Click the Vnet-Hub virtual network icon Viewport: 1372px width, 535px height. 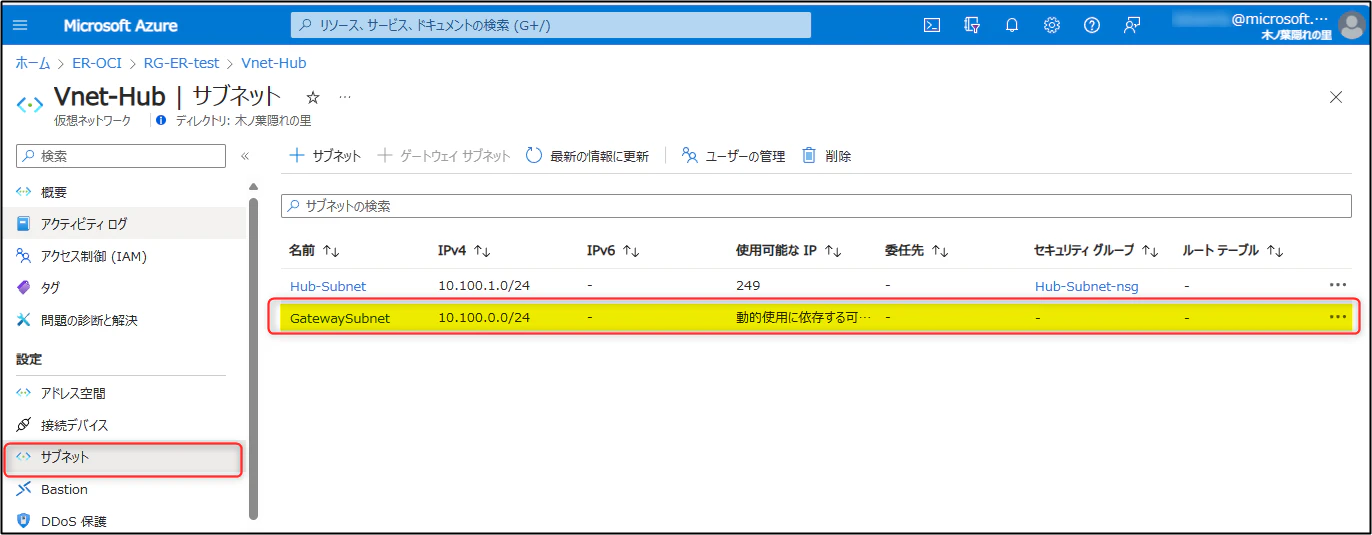click(30, 104)
